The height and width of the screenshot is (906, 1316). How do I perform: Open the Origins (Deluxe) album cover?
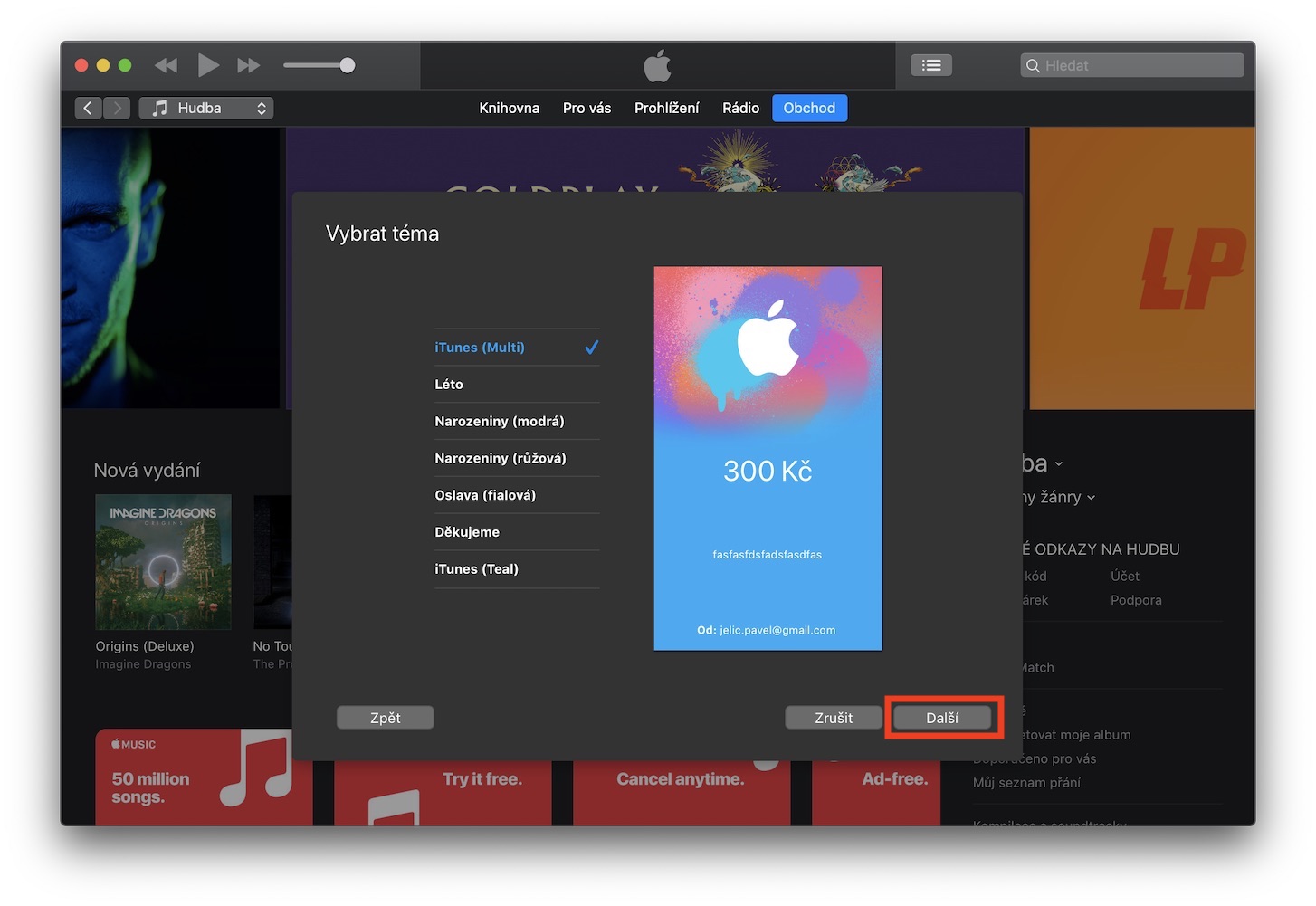tap(163, 562)
